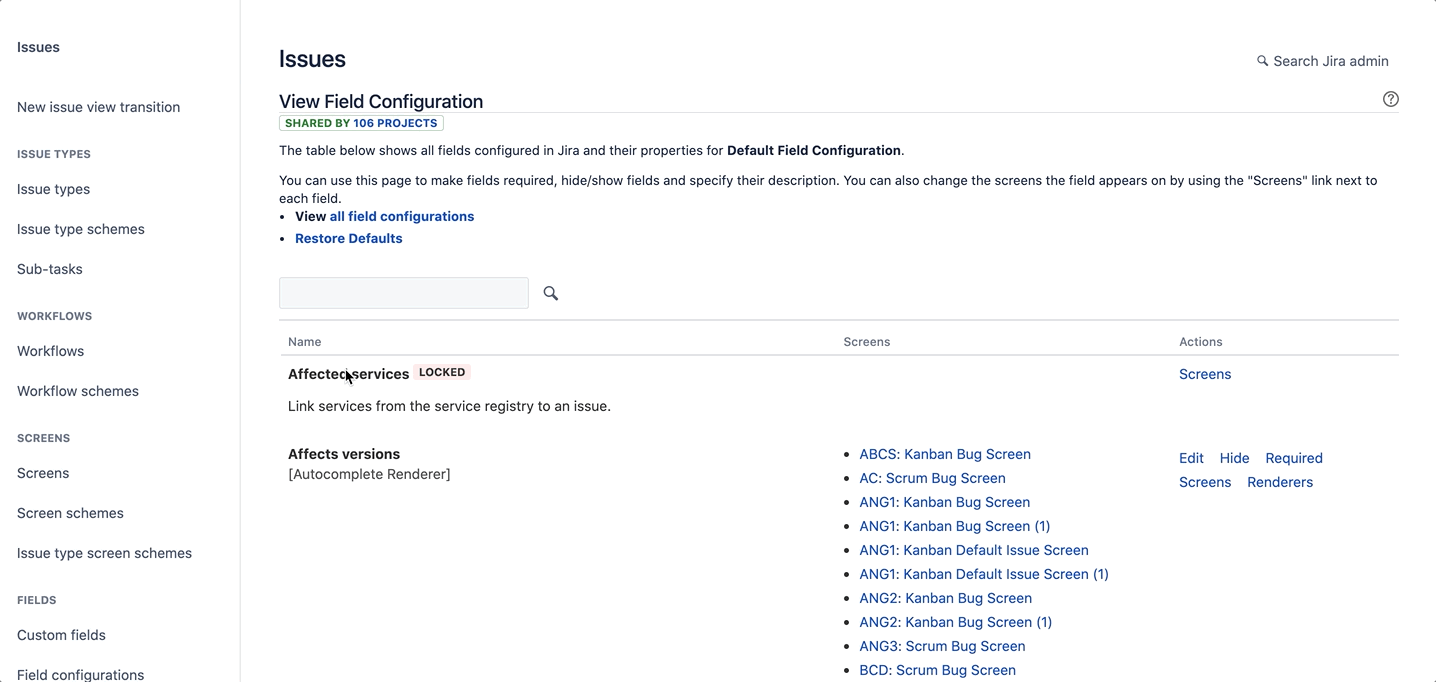Open New issue view transition
This screenshot has width=1436, height=682.
98,107
